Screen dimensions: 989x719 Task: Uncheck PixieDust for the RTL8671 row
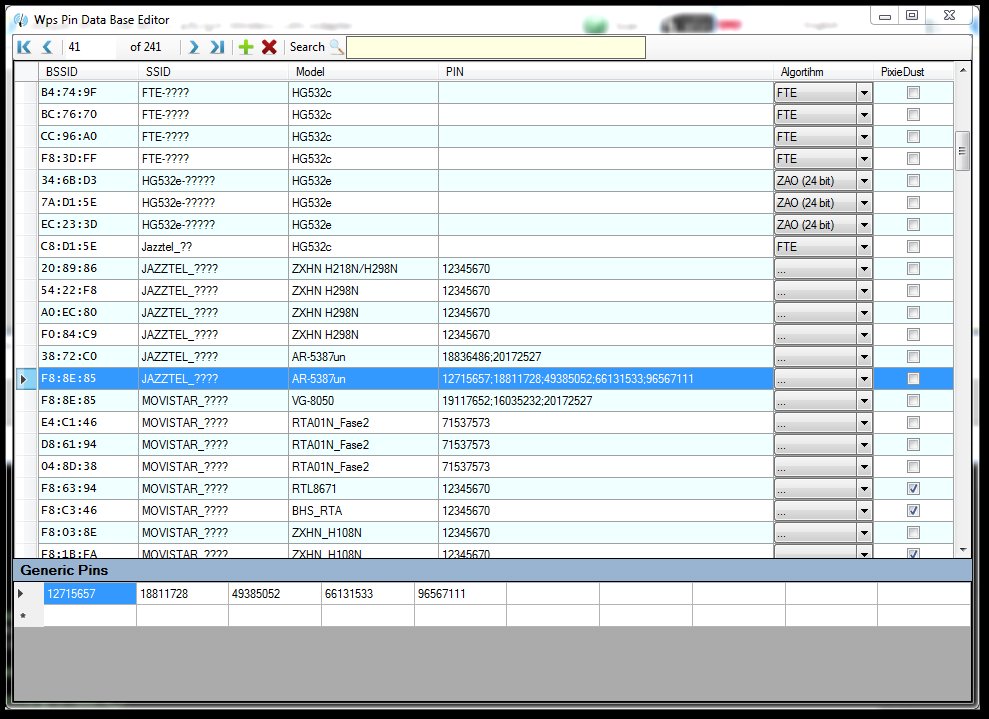pos(913,489)
